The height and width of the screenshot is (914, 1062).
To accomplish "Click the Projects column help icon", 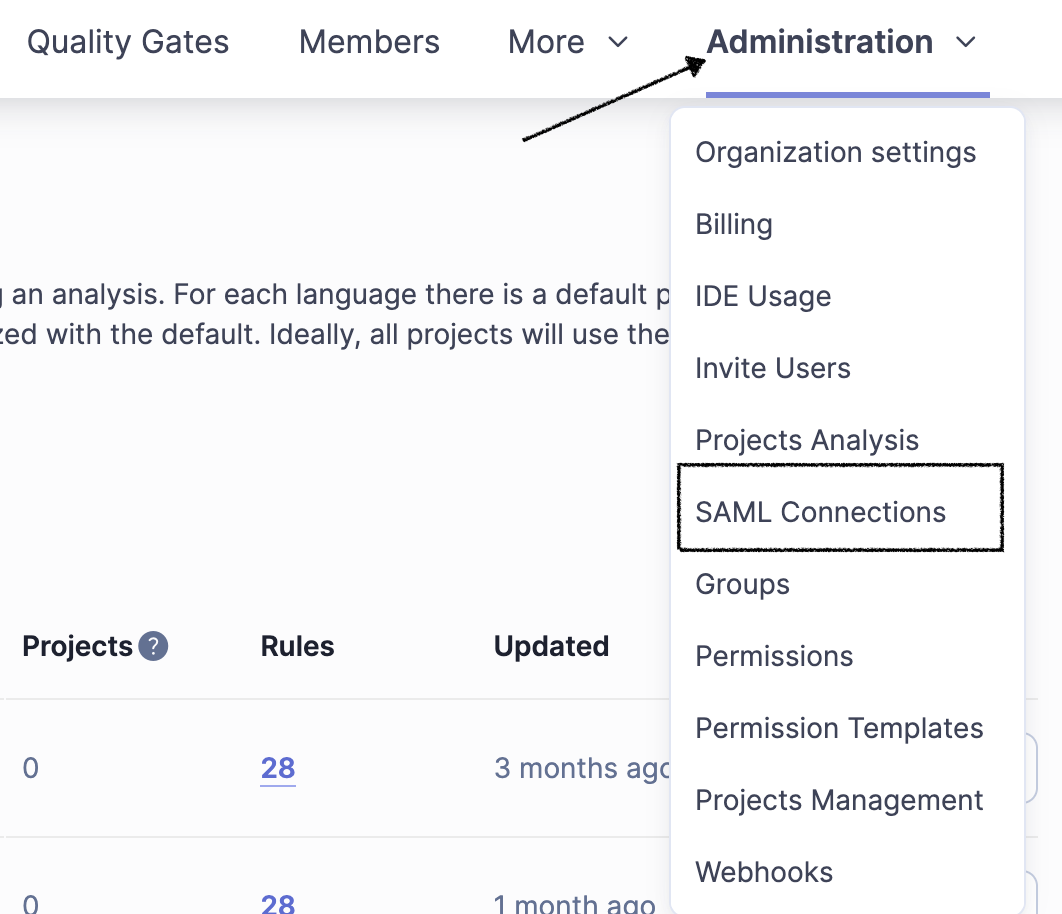I will coord(153,647).
